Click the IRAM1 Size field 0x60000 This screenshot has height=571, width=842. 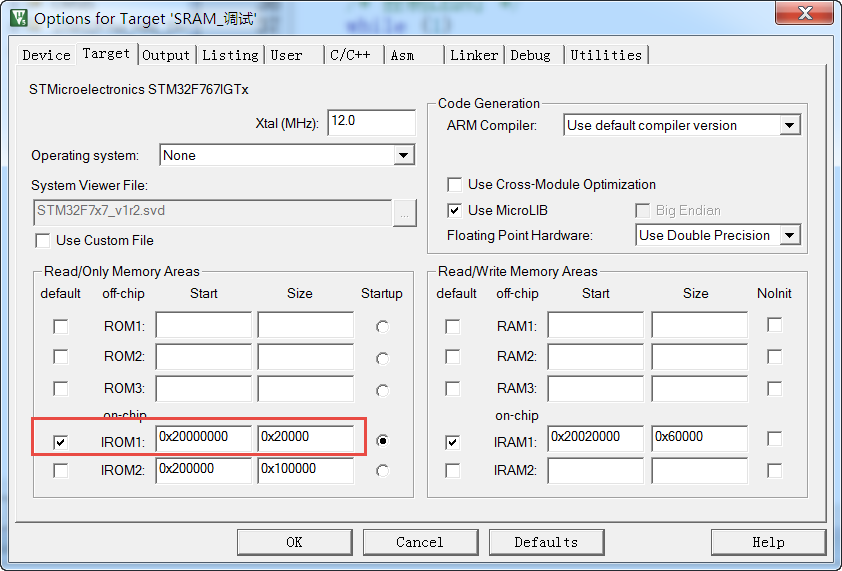[700, 438]
